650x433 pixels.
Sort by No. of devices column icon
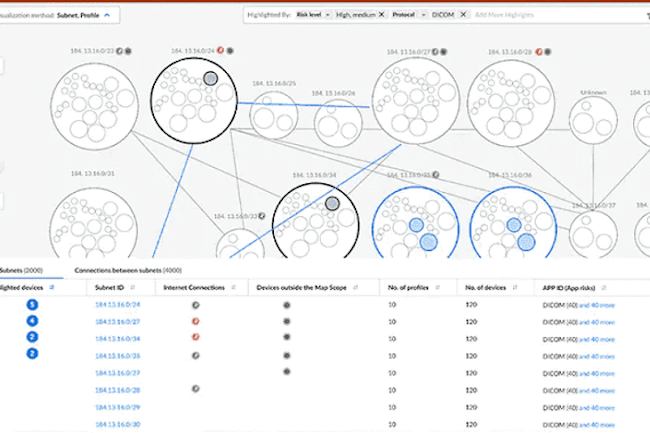[517, 287]
